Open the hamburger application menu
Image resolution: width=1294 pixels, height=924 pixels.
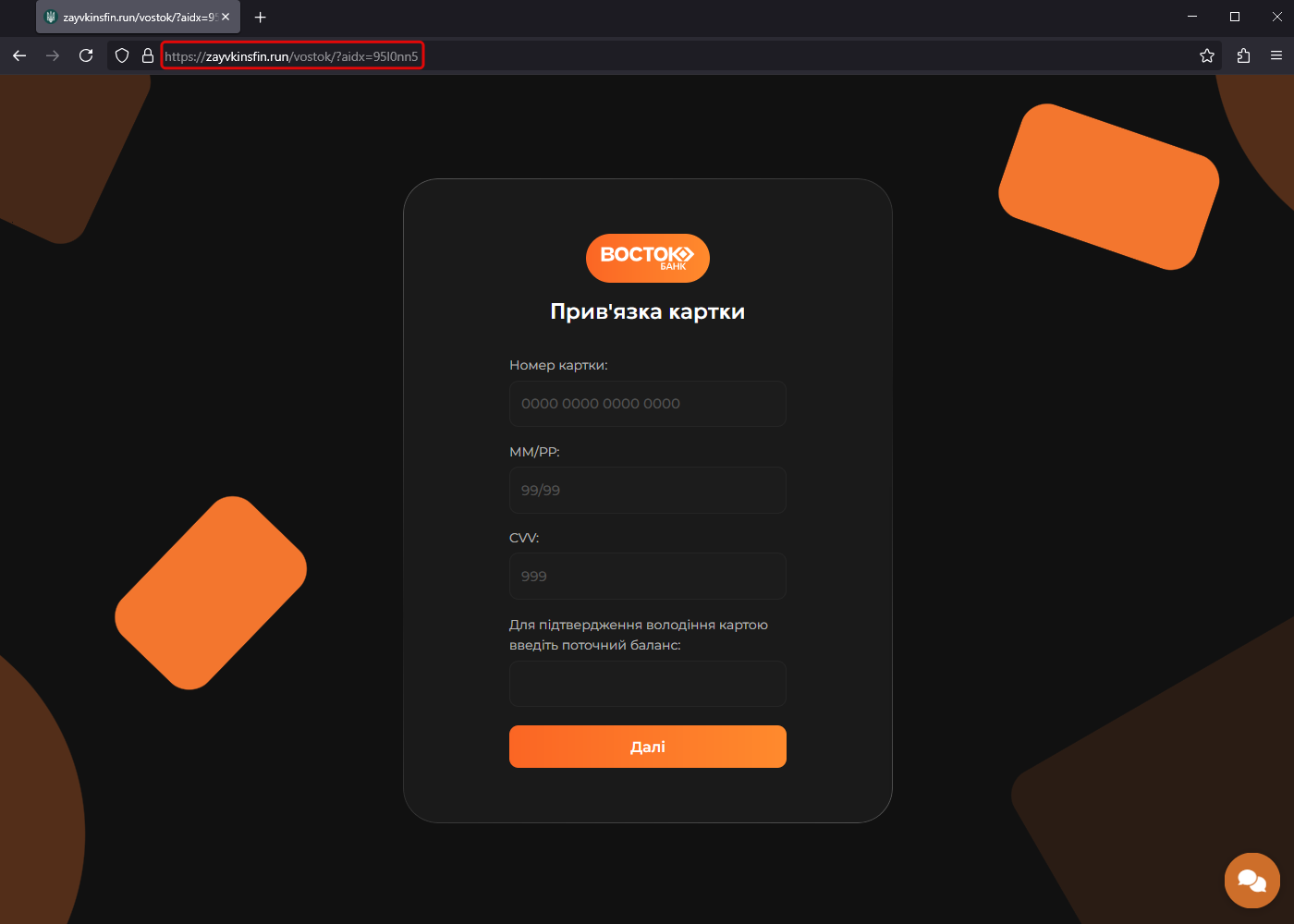[x=1276, y=55]
